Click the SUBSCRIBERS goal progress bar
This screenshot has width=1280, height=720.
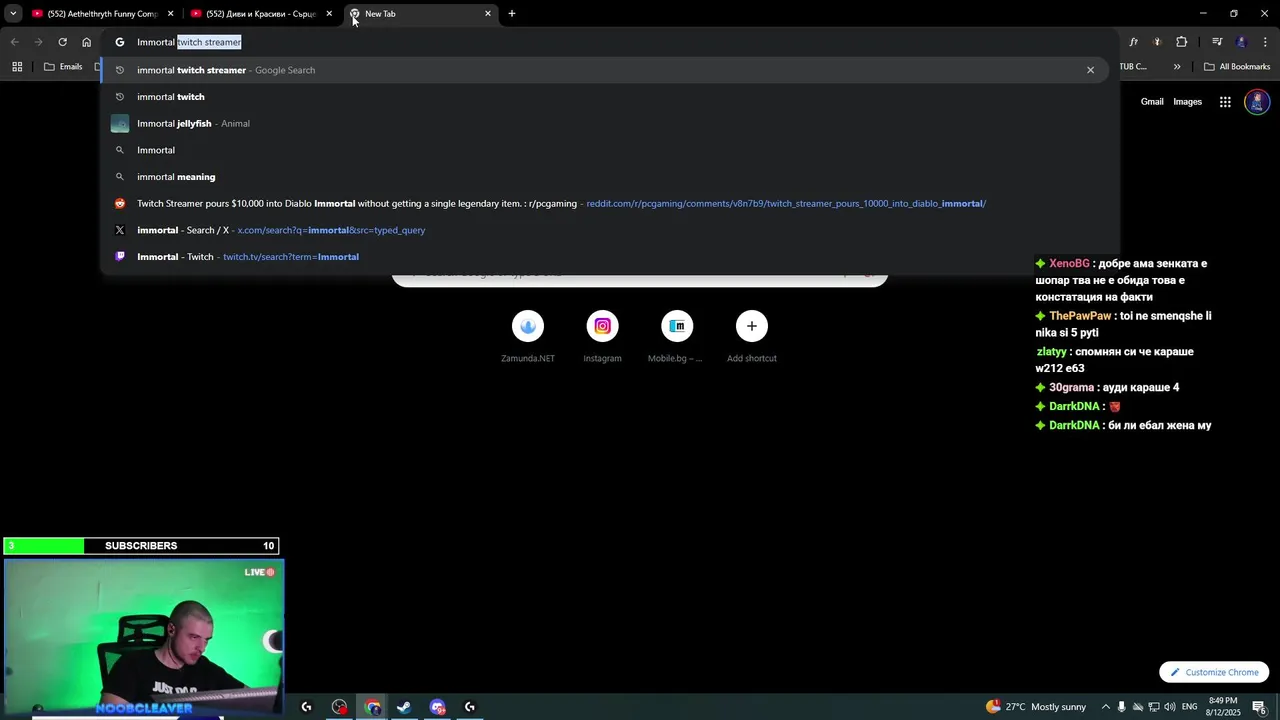[x=141, y=546]
